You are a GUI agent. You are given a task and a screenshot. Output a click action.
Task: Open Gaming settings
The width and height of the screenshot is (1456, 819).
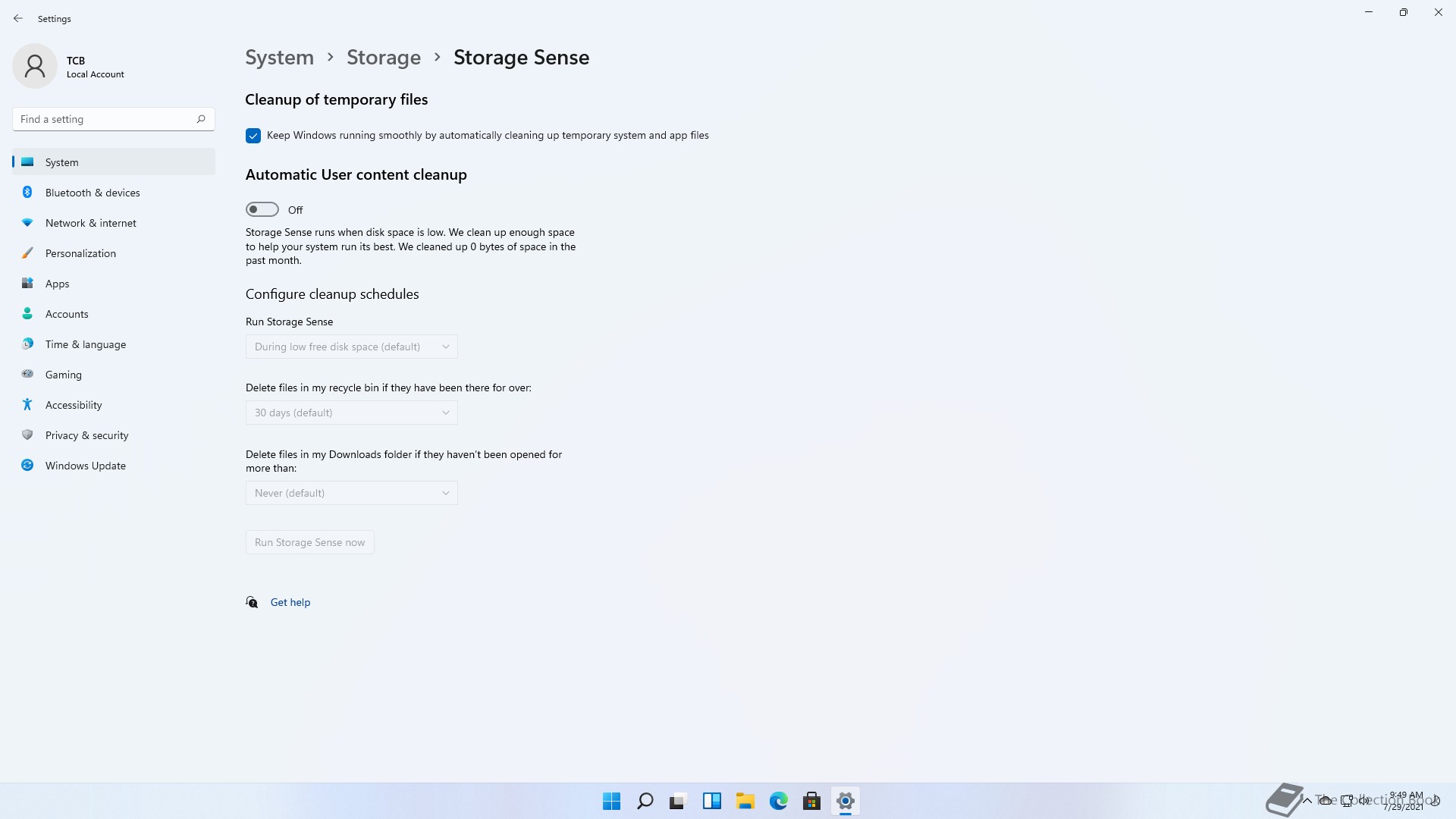click(114, 375)
